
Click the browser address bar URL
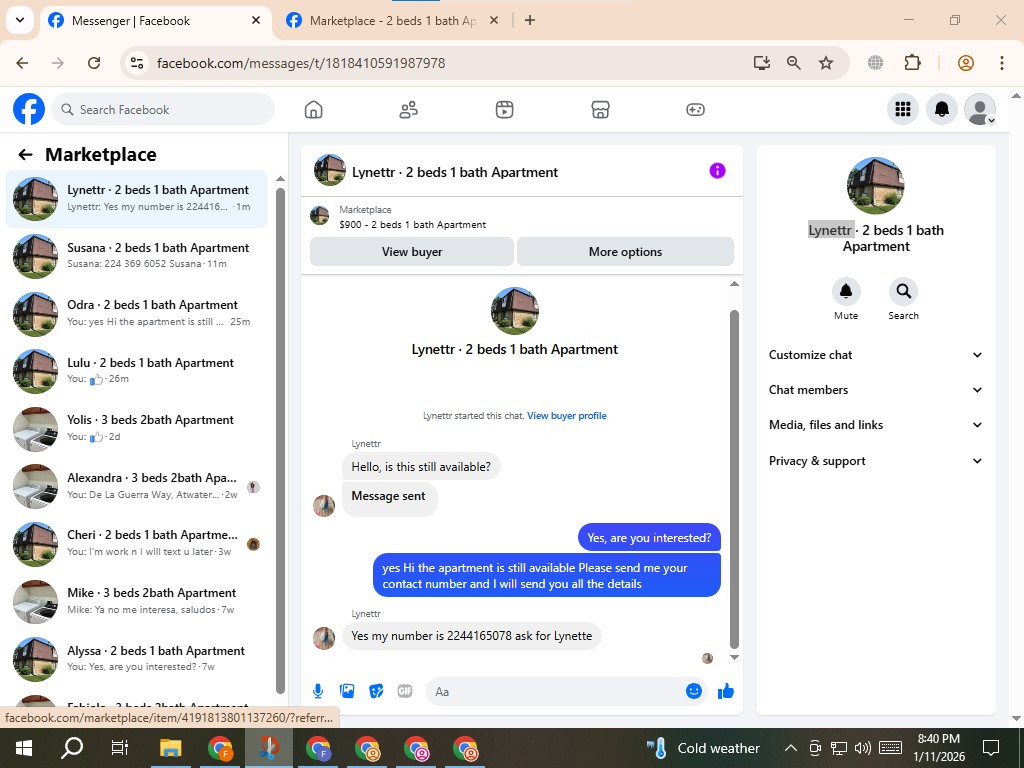[x=300, y=63]
